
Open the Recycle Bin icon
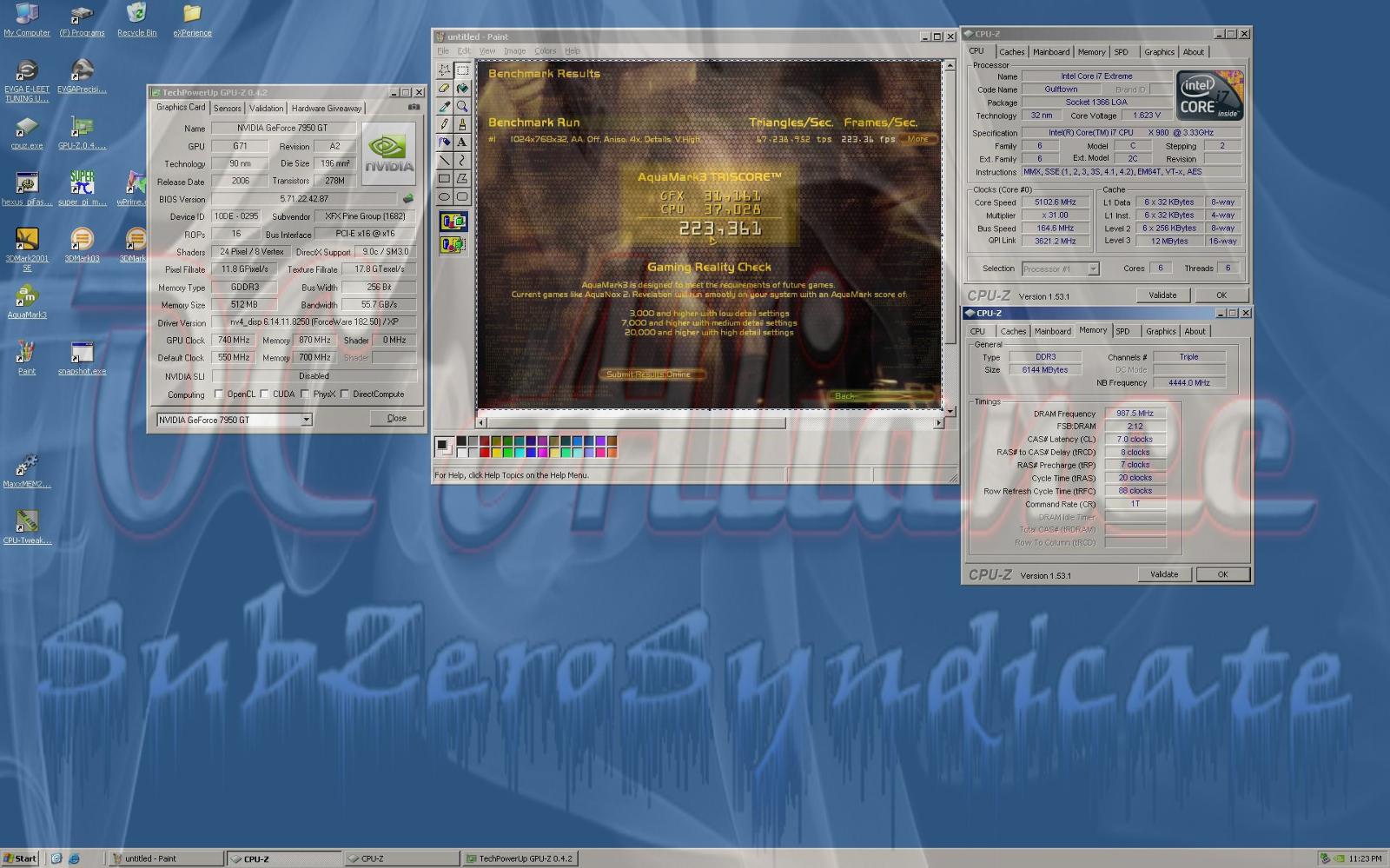click(x=136, y=19)
